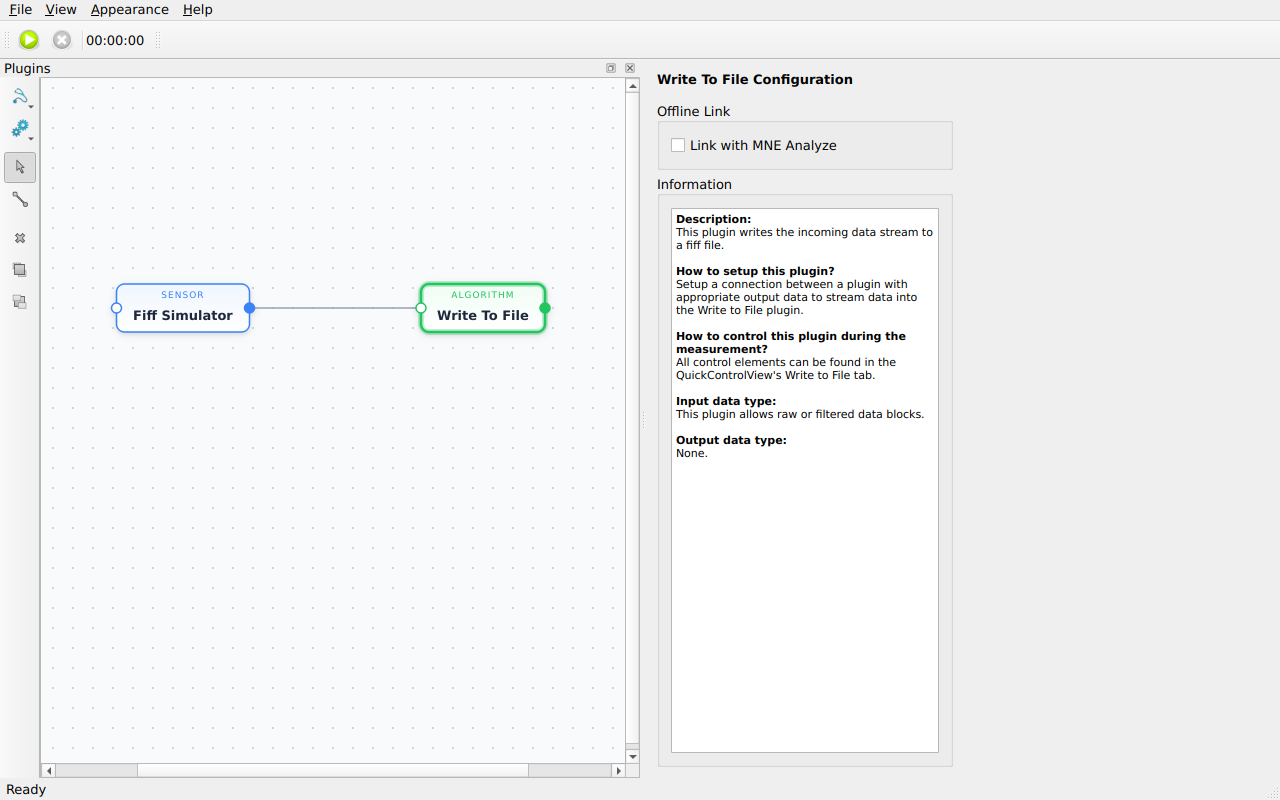The image size is (1280, 800).
Task: Click the "Write To File Configuration" heading
Action: click(x=755, y=80)
